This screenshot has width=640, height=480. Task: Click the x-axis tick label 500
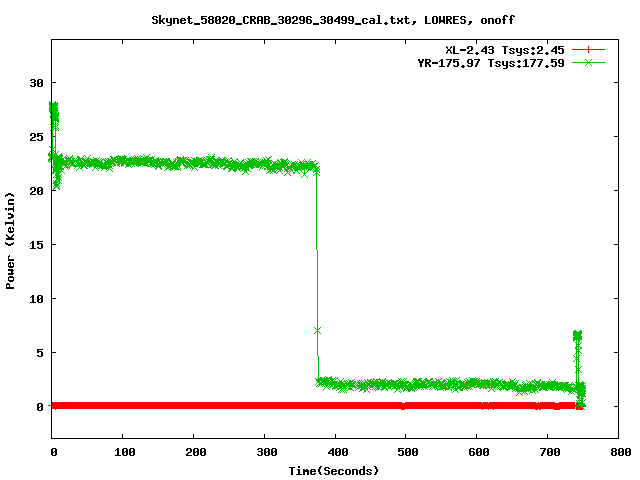408,452
